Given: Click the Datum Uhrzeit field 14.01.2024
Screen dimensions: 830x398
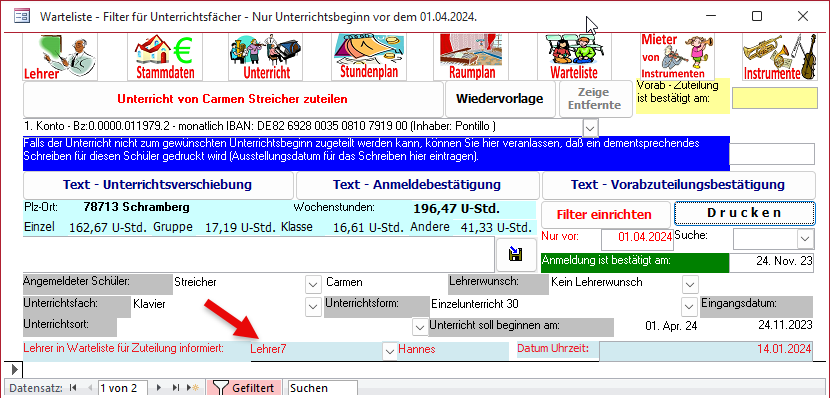Looking at the screenshot, I should coord(706,350).
